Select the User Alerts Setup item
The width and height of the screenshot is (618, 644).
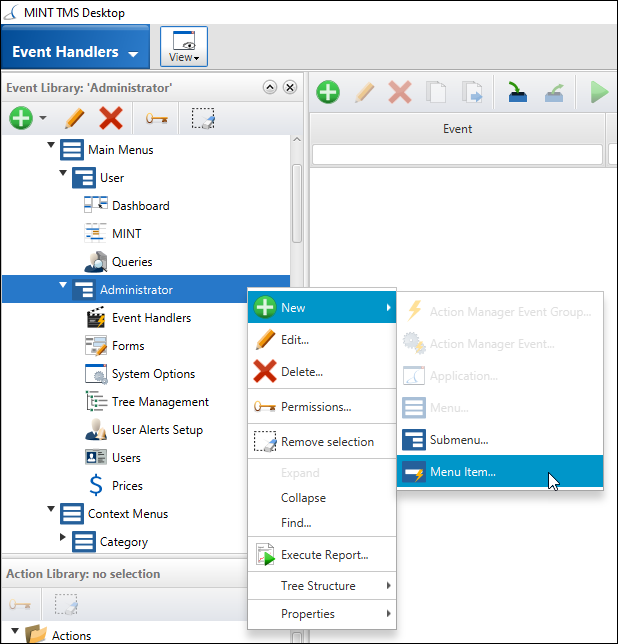(x=157, y=430)
